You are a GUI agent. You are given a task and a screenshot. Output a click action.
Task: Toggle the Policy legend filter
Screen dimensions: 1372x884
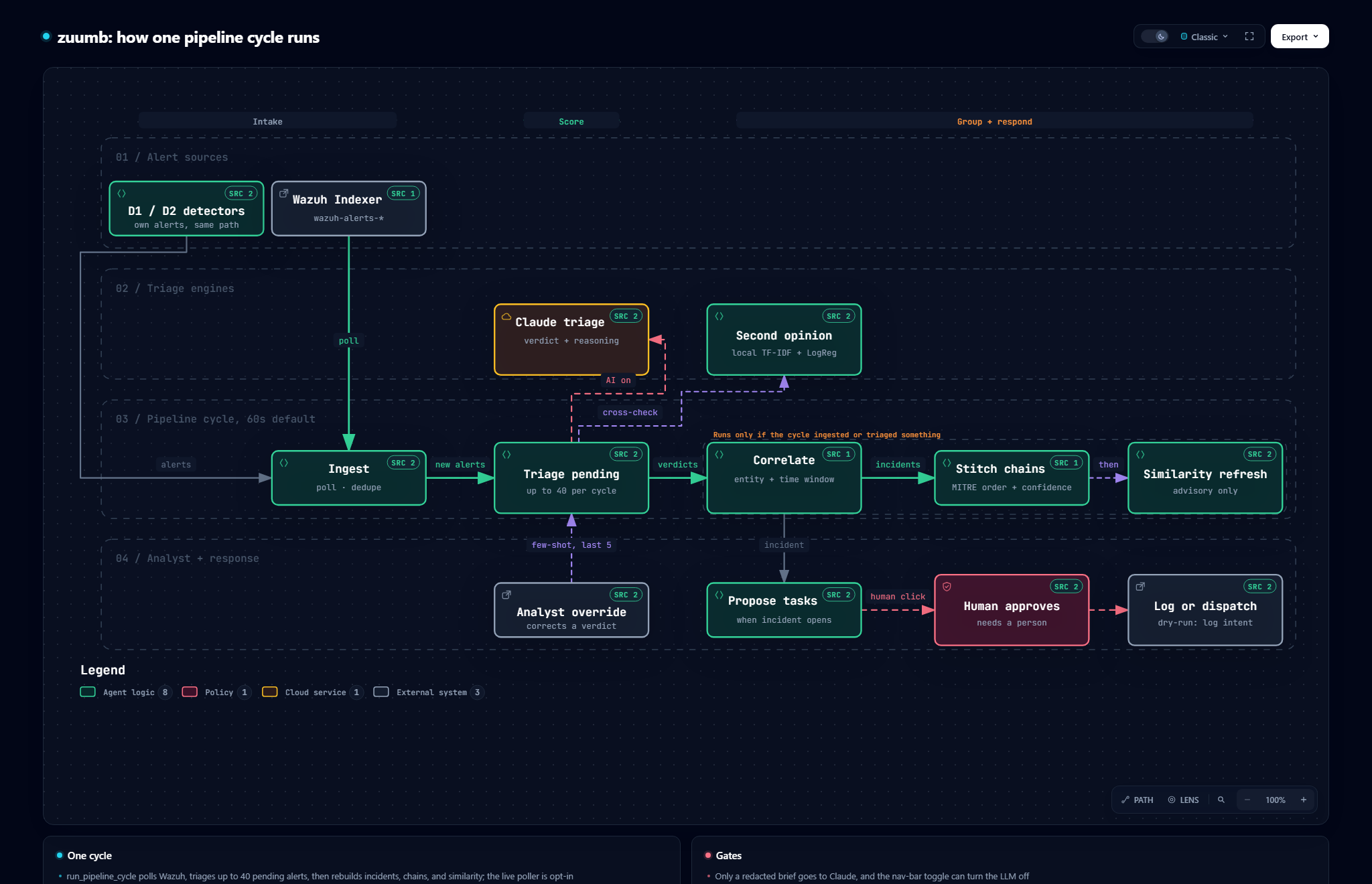coord(216,692)
